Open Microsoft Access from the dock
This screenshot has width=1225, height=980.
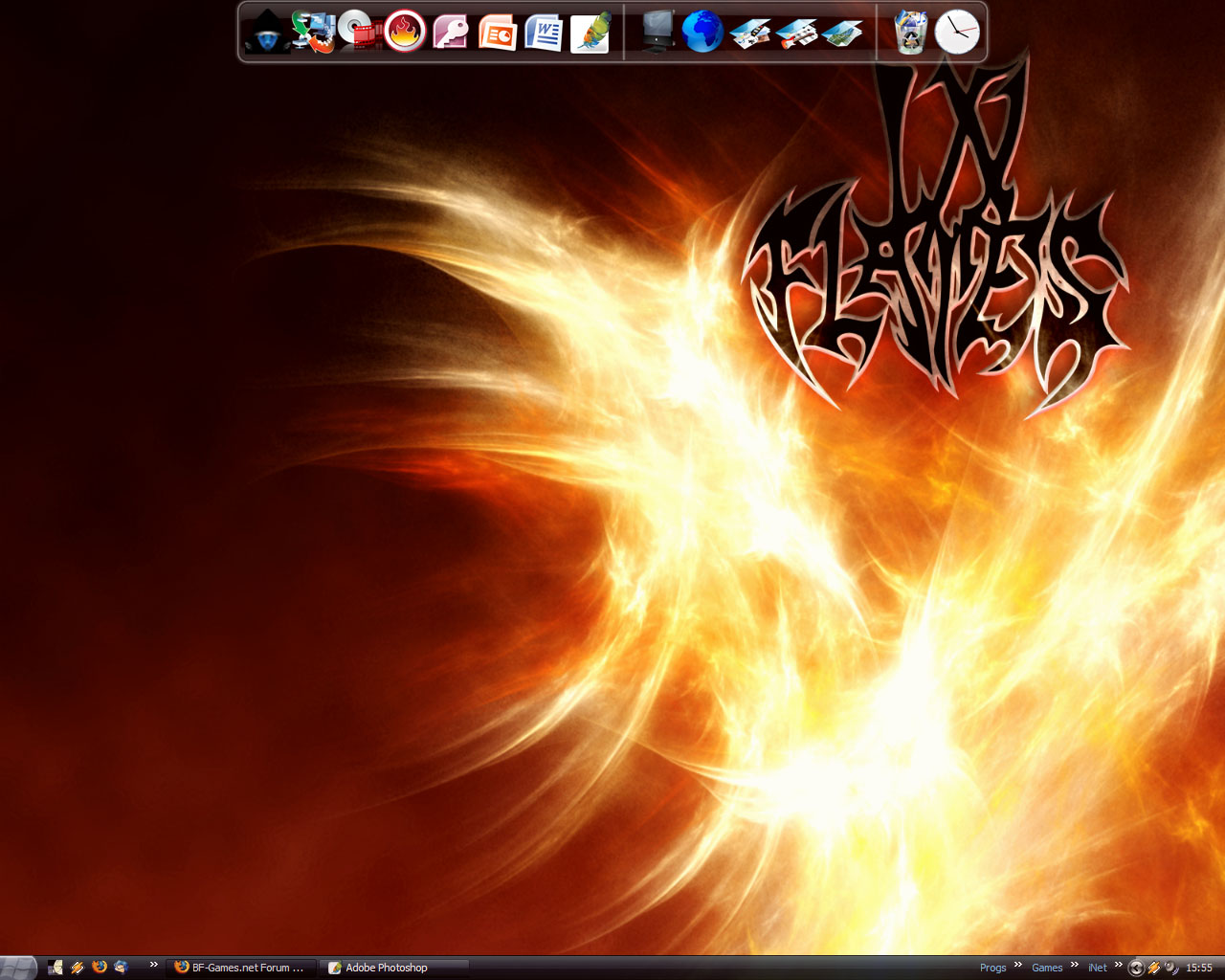coord(451,33)
